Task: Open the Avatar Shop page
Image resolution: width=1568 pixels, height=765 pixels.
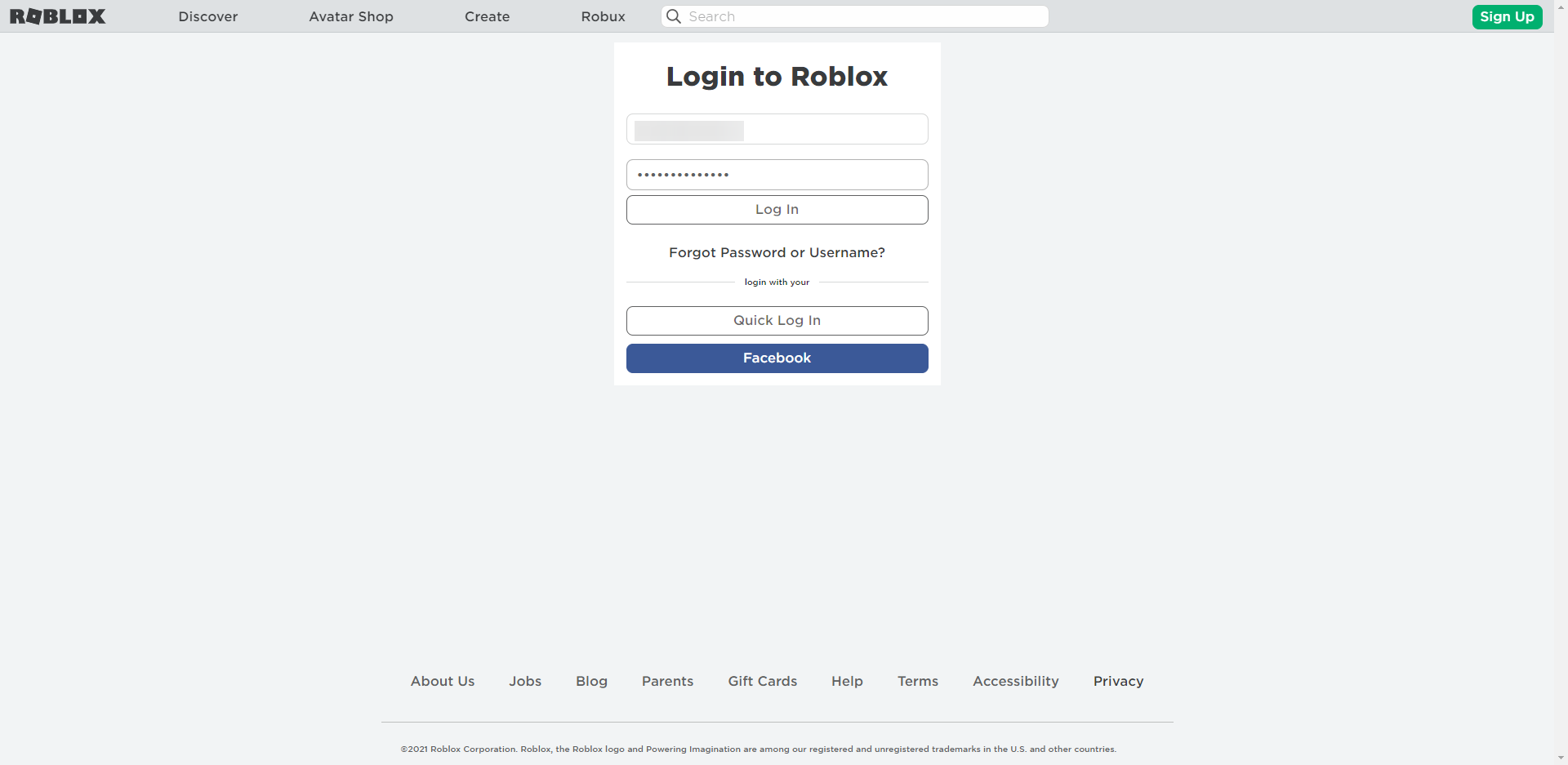Action: point(350,16)
